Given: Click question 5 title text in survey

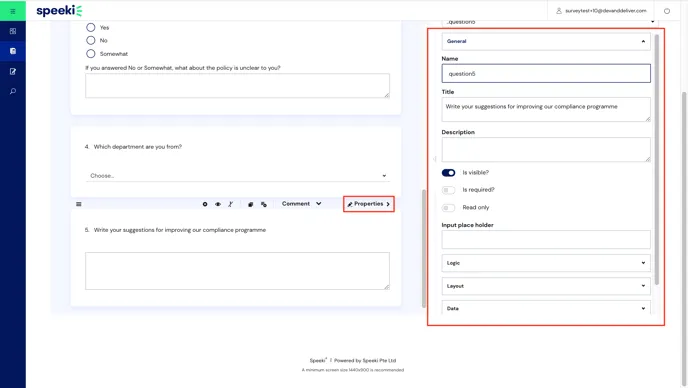Looking at the screenshot, I should [179, 230].
